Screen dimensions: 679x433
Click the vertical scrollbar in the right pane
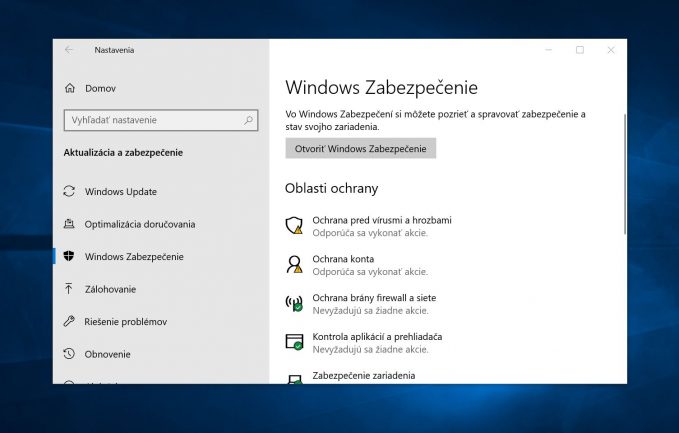coord(624,174)
